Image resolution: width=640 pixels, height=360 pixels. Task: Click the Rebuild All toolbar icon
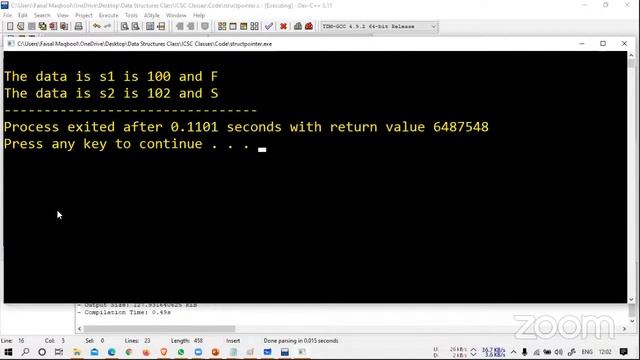254,26
